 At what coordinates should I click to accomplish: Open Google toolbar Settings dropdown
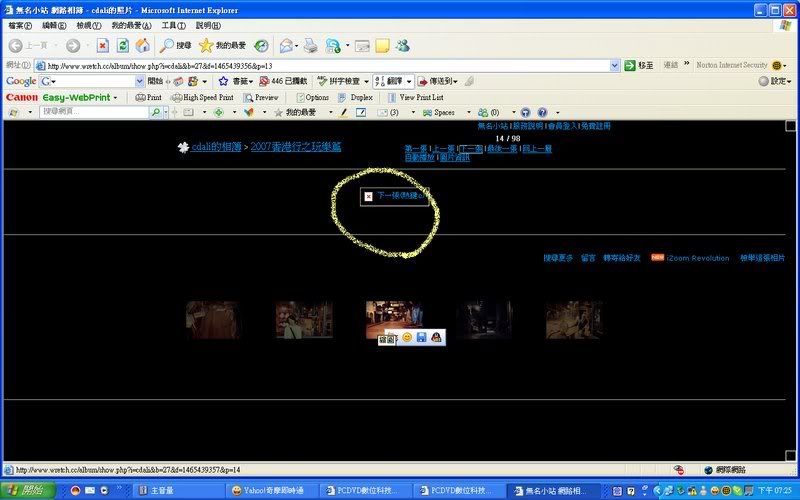click(x=774, y=81)
